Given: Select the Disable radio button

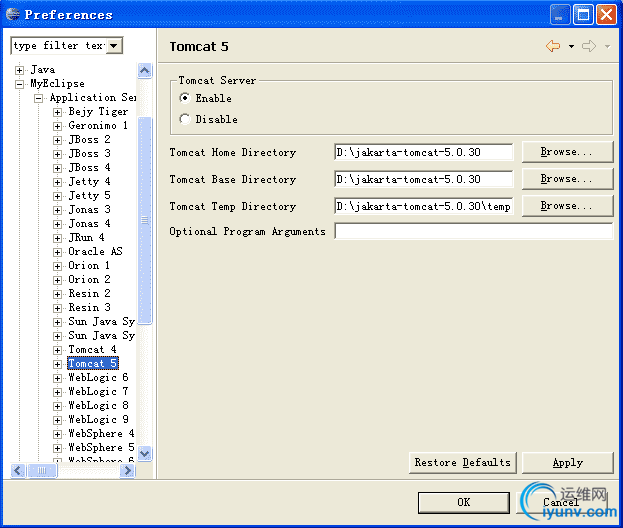Looking at the screenshot, I should pyautogui.click(x=185, y=119).
